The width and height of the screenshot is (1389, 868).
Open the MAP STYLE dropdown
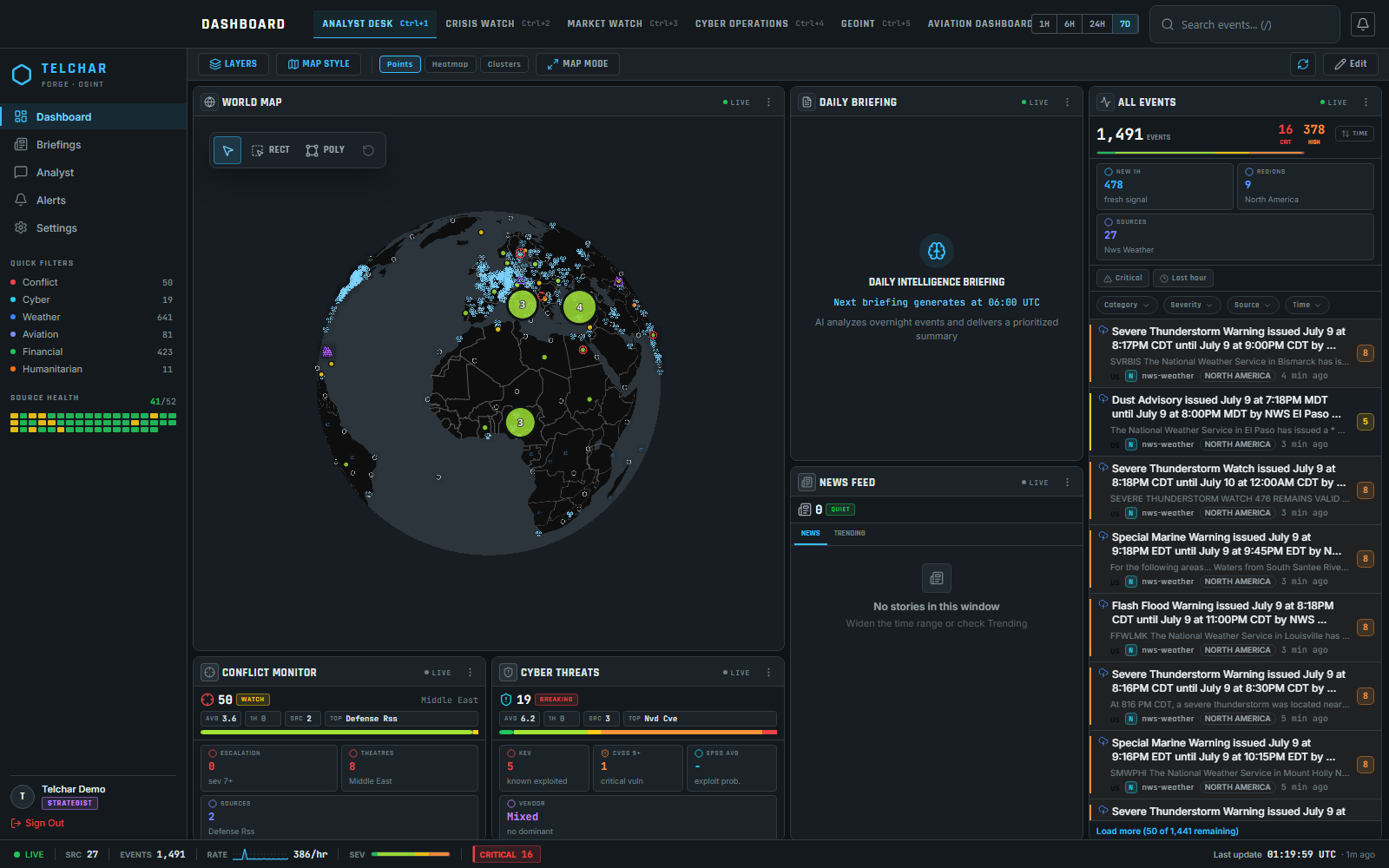coord(319,64)
